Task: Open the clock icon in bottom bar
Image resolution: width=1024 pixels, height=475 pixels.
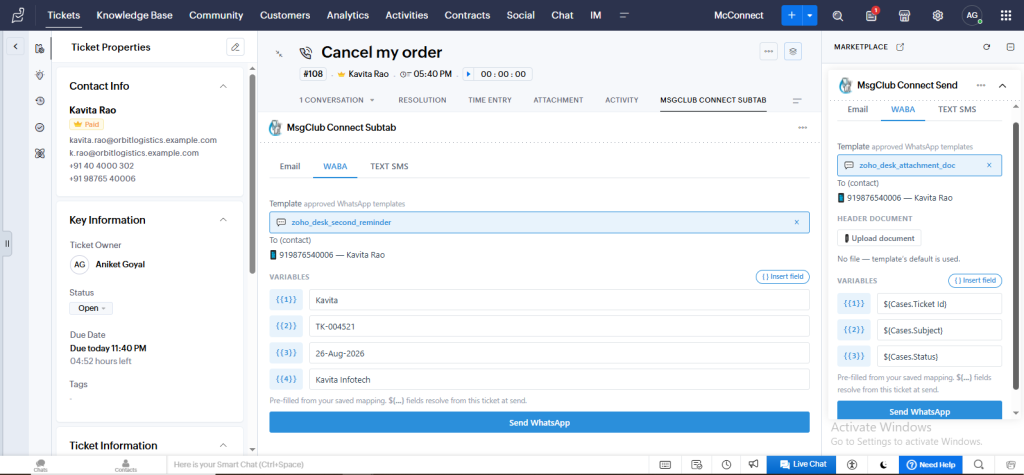Action: coord(726,465)
